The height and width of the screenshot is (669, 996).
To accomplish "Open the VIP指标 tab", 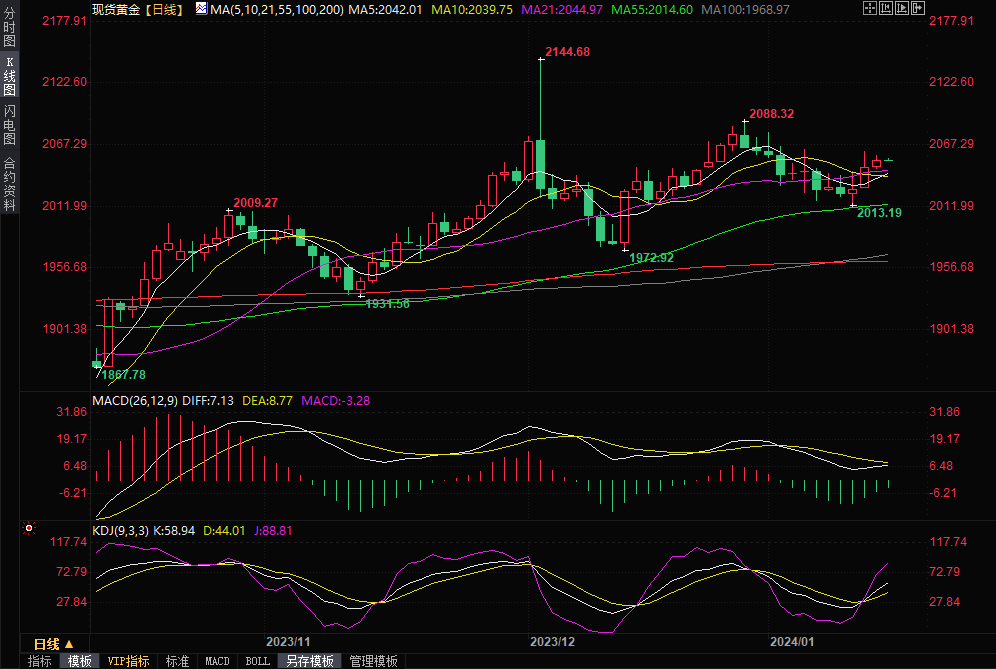I will (x=129, y=661).
